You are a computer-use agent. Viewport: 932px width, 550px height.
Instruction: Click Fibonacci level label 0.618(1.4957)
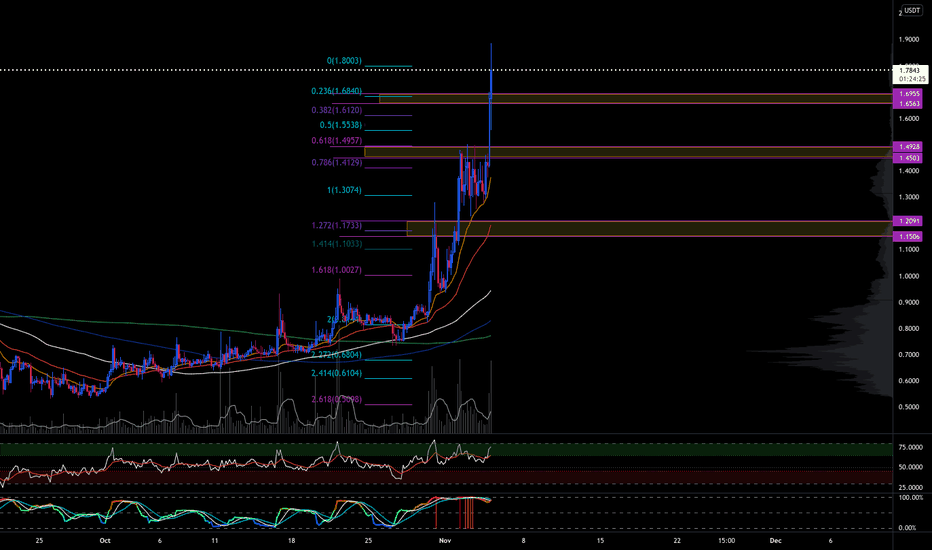[x=336, y=140]
